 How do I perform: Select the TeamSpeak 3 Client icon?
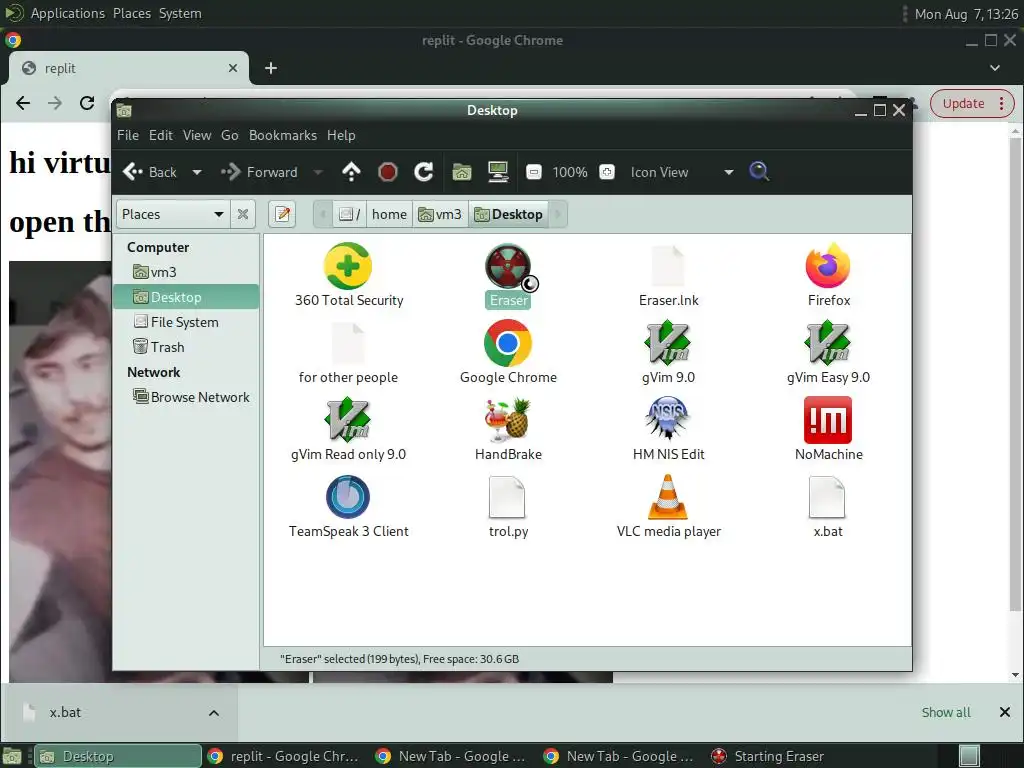point(347,498)
